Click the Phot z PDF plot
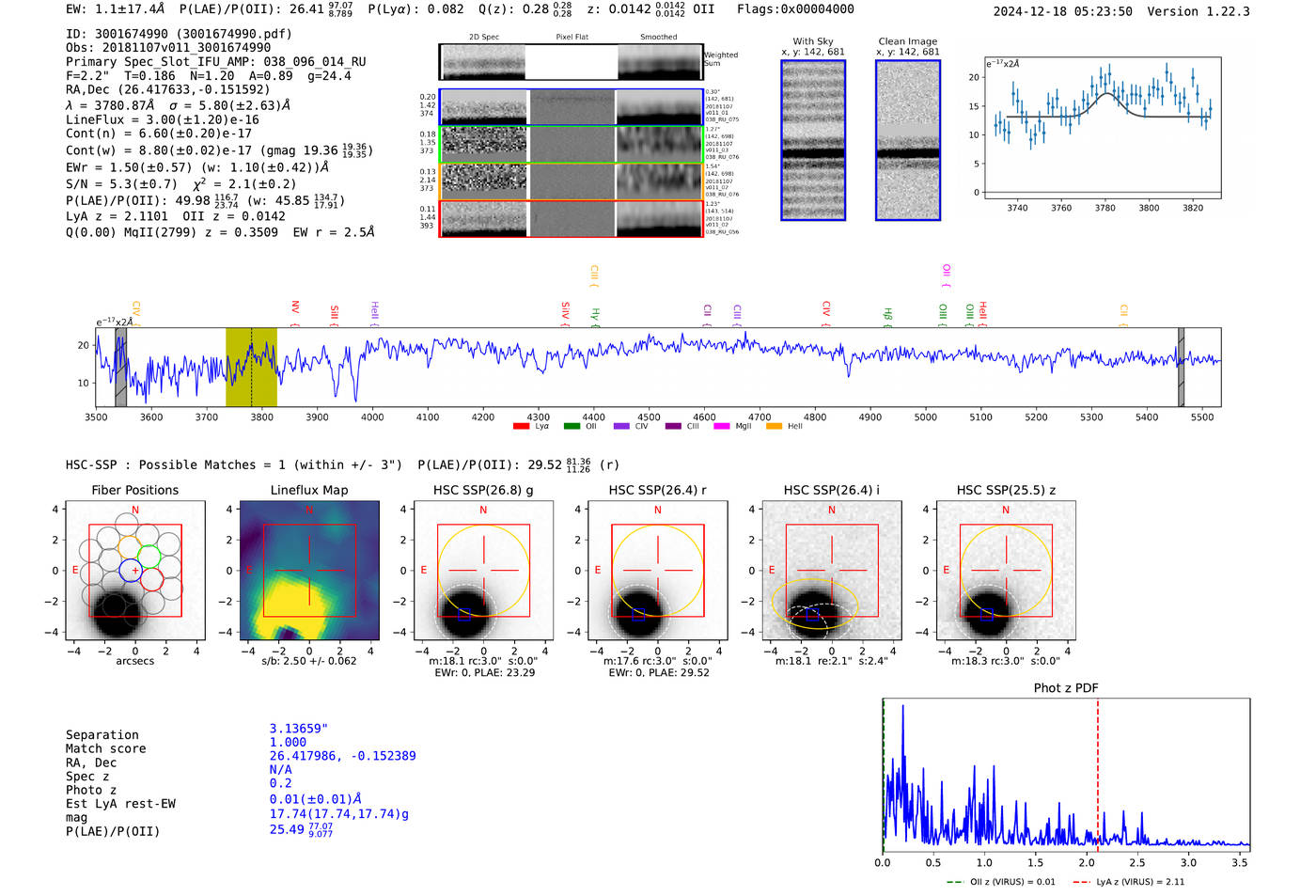The width and height of the screenshot is (1316, 896). point(1066,775)
